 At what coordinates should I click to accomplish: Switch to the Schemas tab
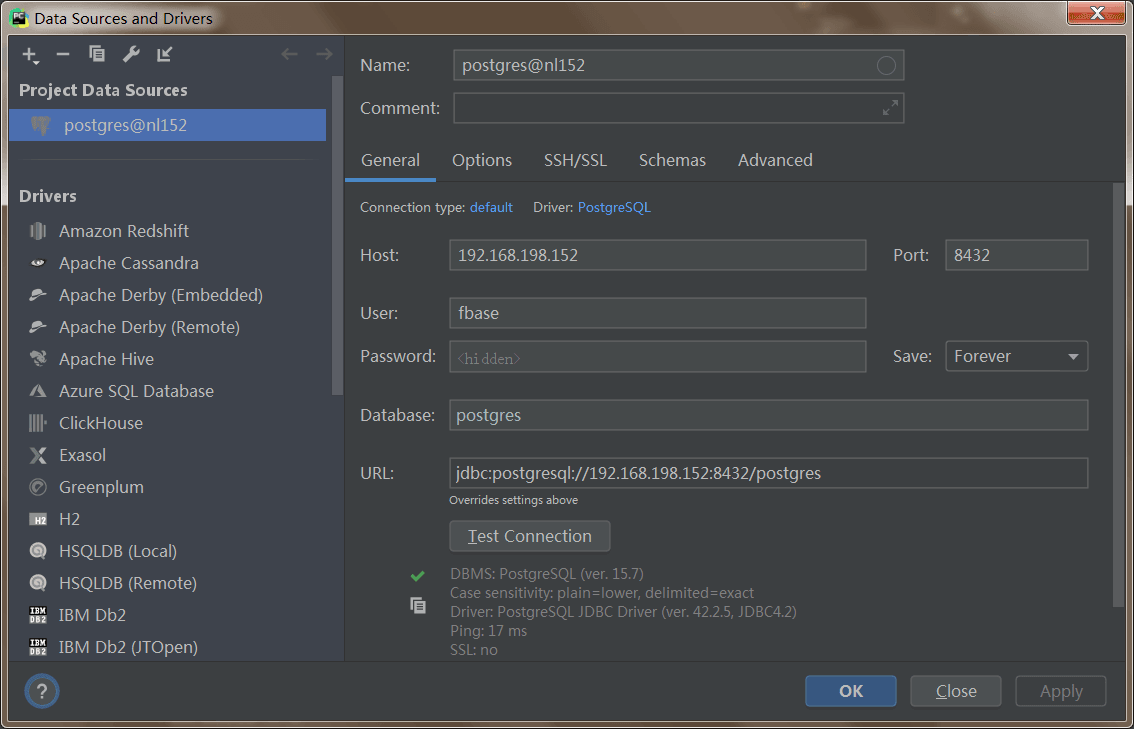[672, 160]
